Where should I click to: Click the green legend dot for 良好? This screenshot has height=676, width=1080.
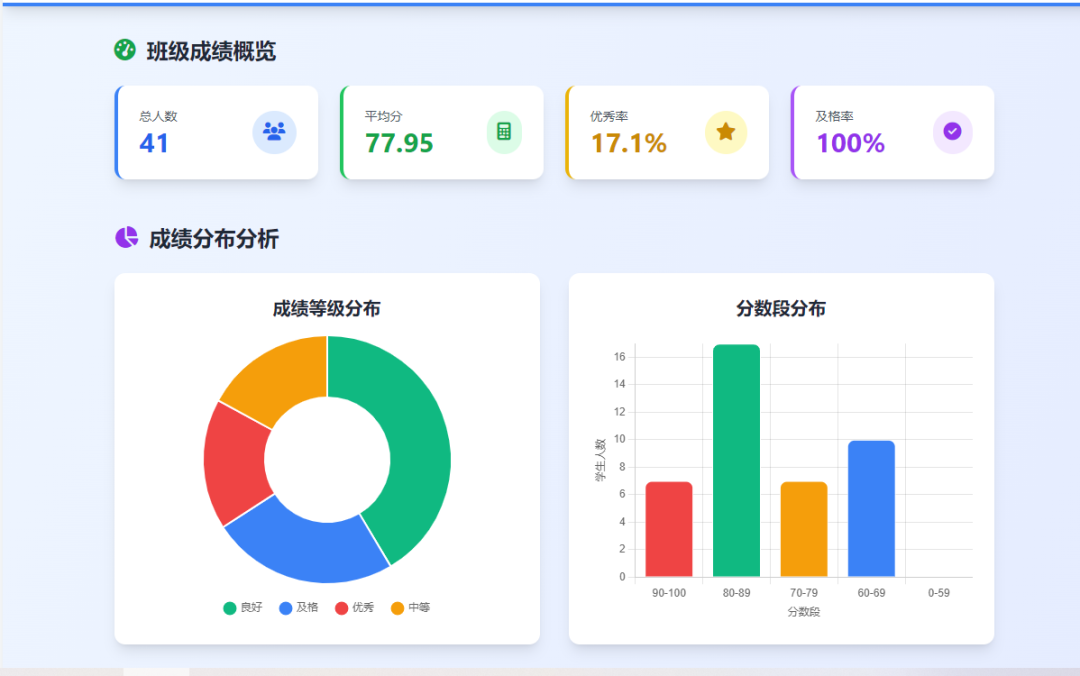point(230,607)
